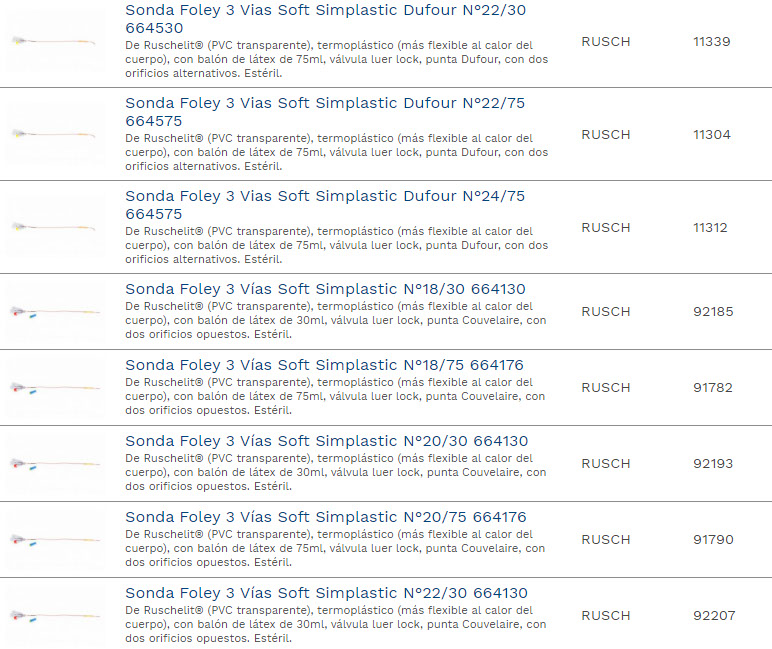Open the Sonda Foley Dufour N°22/30 664530 link
772x649 pixels.
click(325, 11)
